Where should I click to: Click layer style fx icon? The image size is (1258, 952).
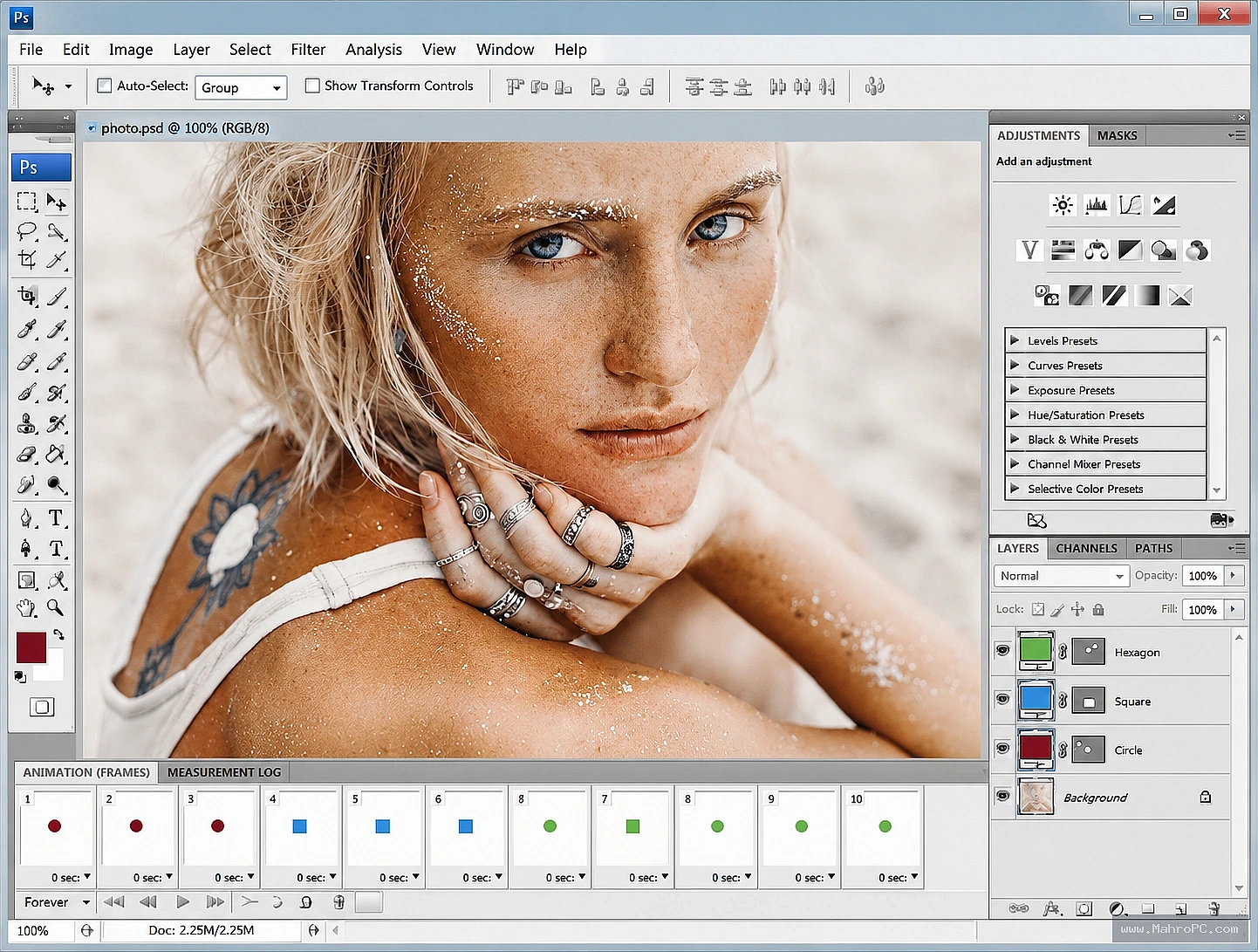(1052, 908)
